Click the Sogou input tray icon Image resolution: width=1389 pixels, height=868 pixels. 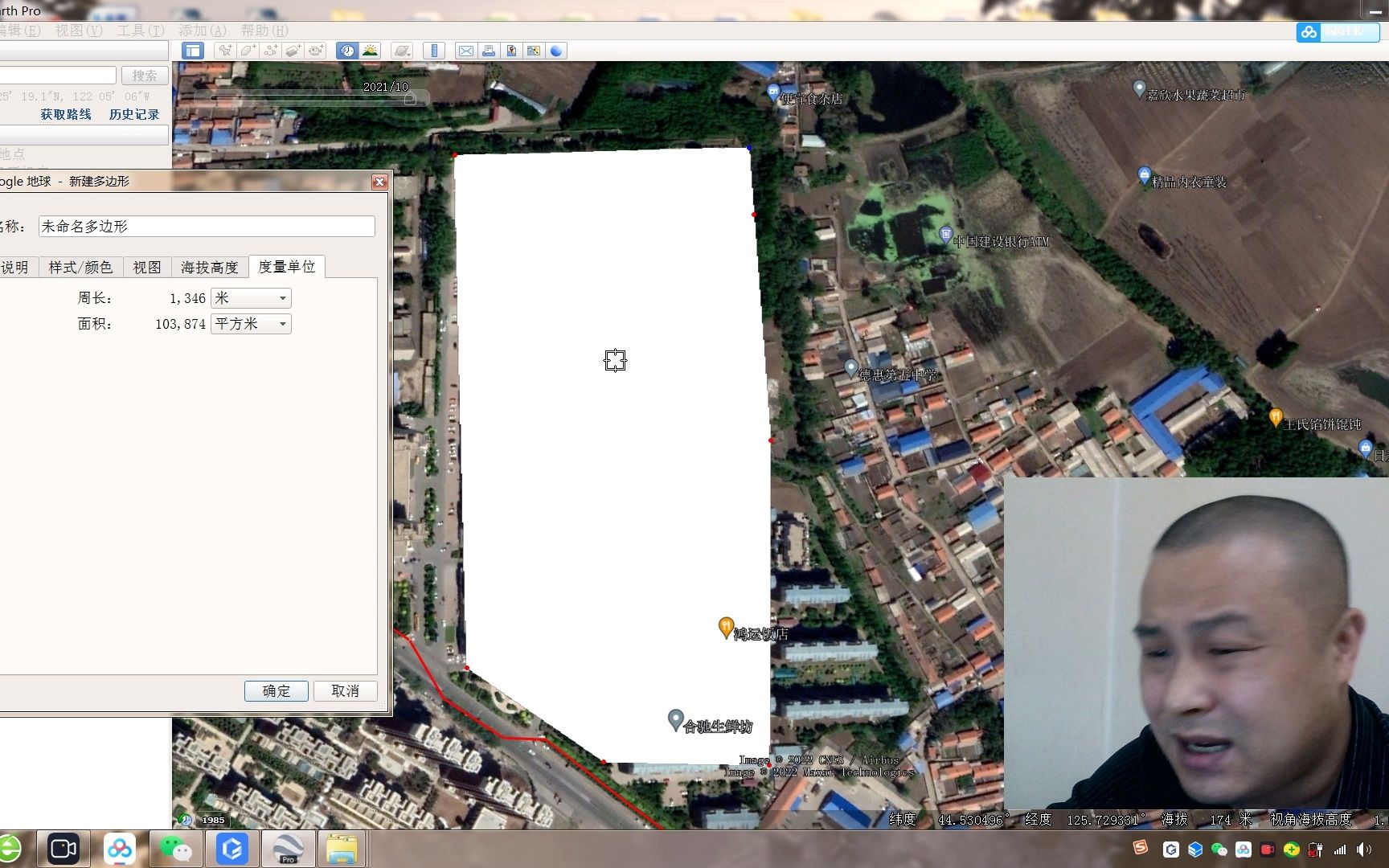pos(1141,848)
